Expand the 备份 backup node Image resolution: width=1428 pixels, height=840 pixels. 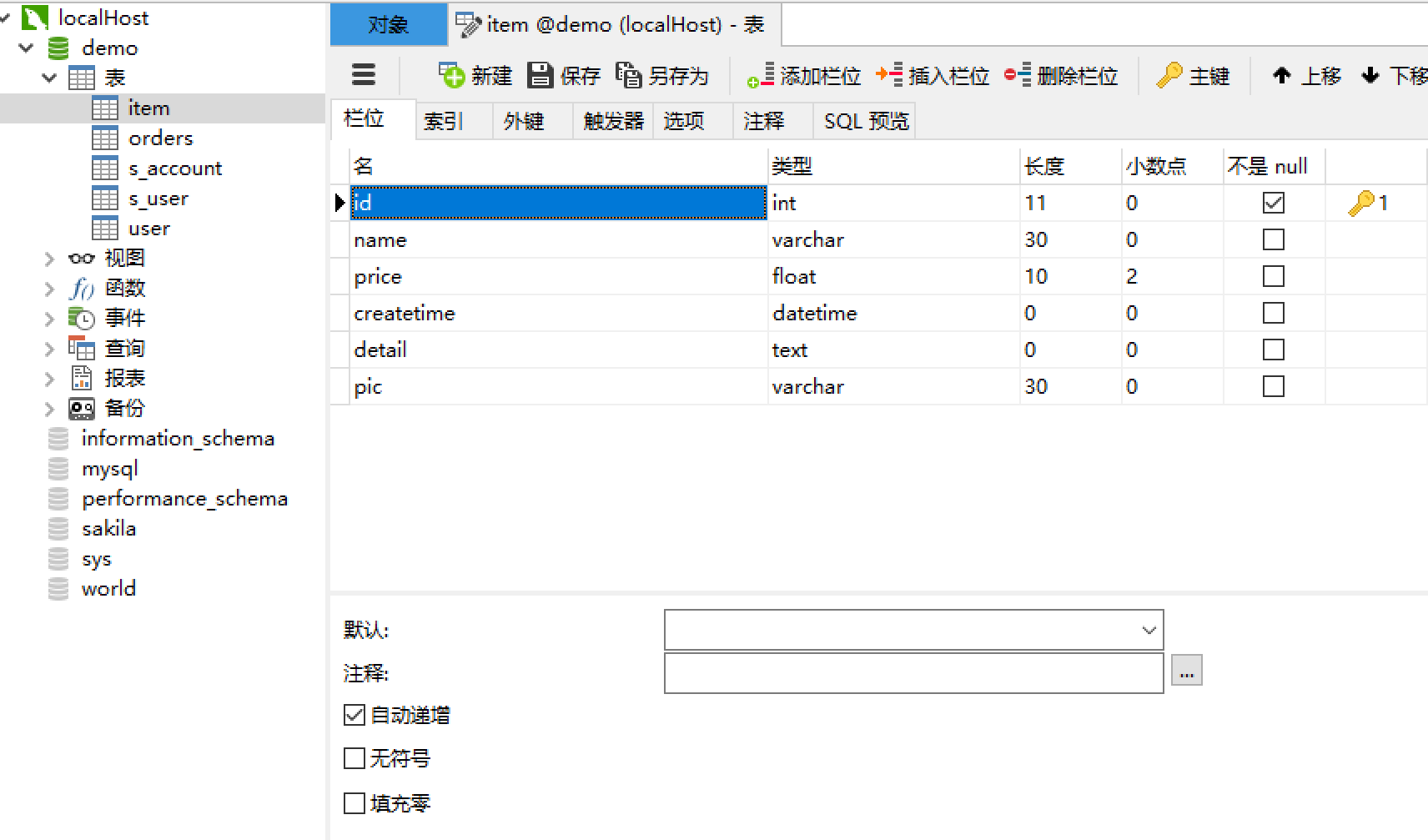click(49, 409)
